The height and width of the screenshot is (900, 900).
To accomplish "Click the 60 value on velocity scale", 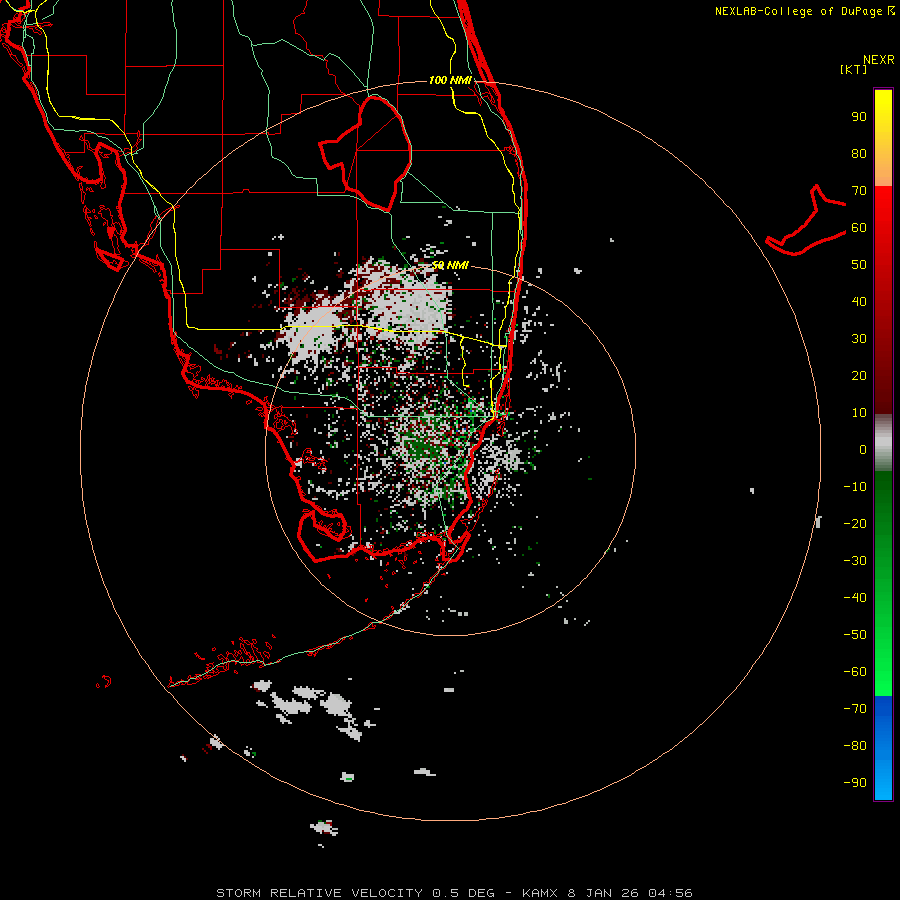I will pyautogui.click(x=859, y=228).
